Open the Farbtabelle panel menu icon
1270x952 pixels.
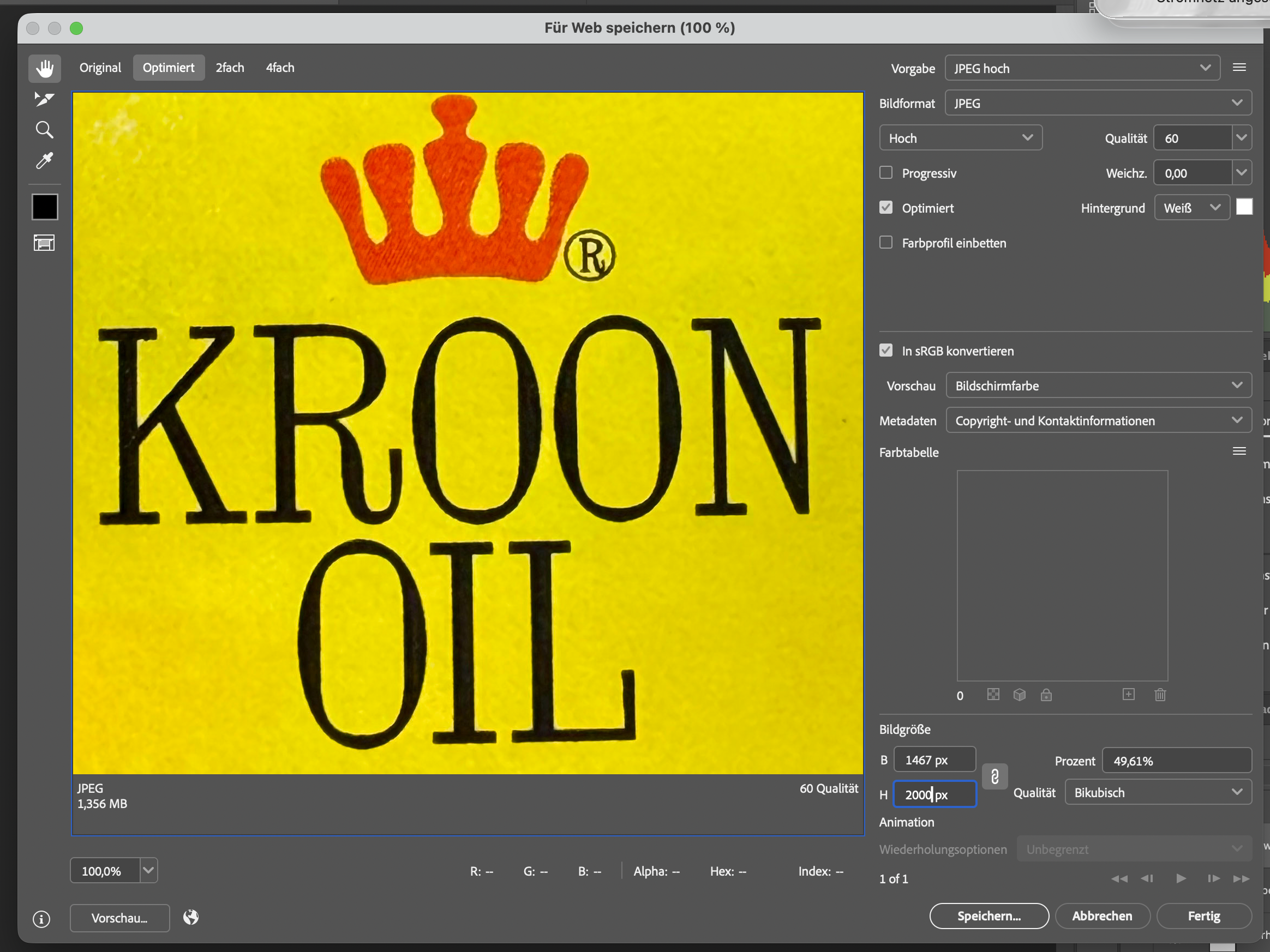tap(1239, 451)
